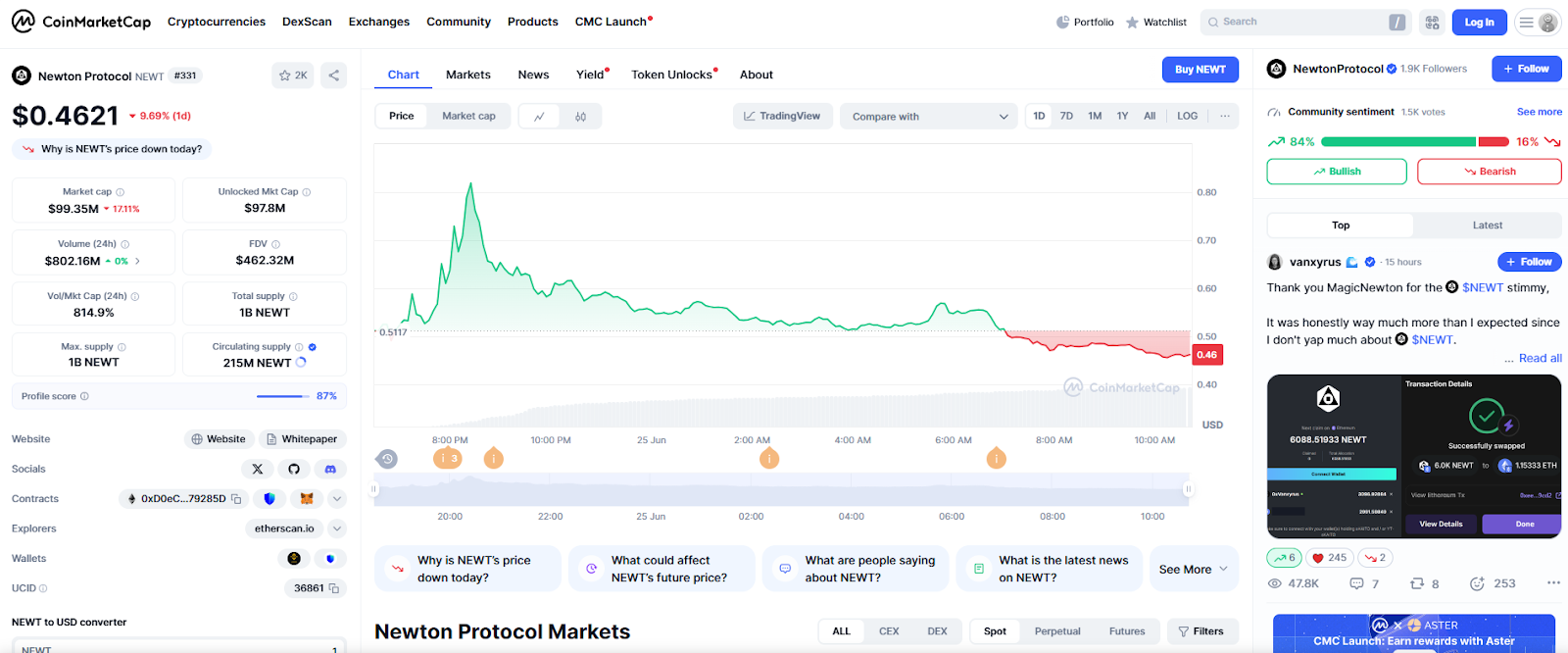Share Newton Protocol page

(x=334, y=75)
